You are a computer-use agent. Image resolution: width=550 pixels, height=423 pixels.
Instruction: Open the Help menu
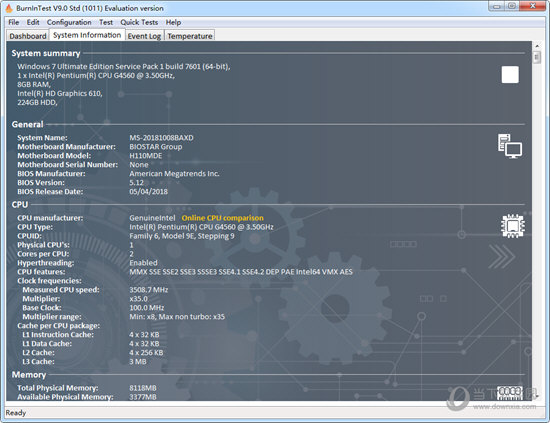tap(173, 22)
